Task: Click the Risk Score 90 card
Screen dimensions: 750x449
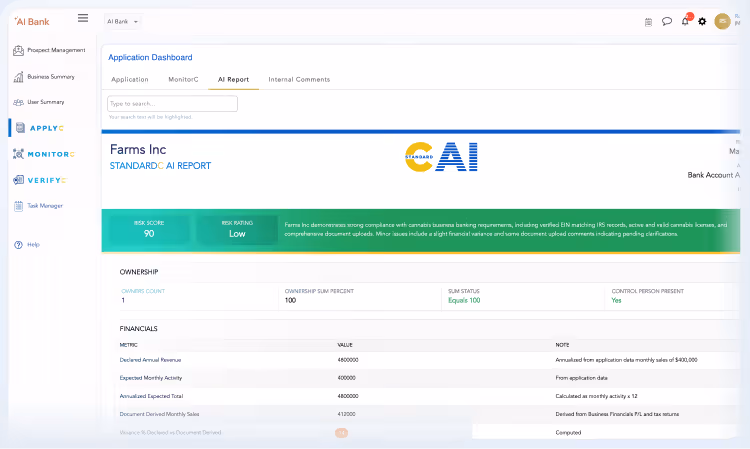Action: pos(149,230)
